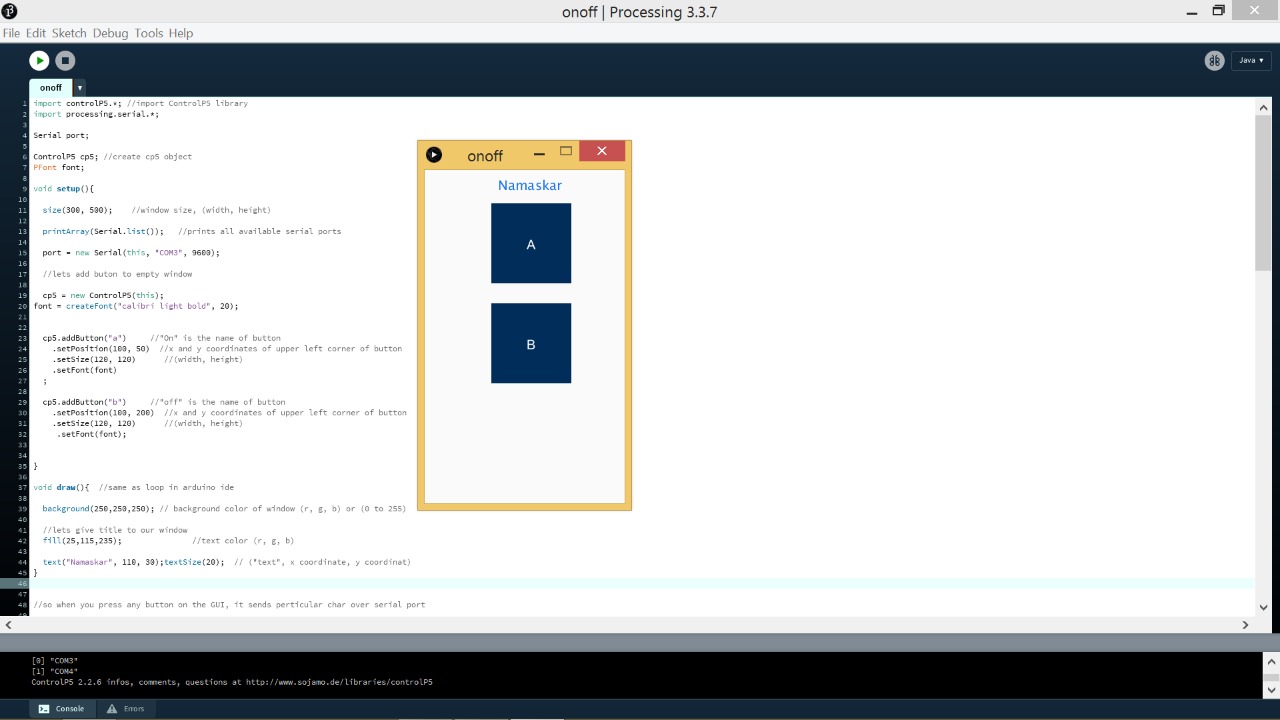Click console line "[0] "COM3""
This screenshot has height=720, width=1280.
tap(54, 661)
